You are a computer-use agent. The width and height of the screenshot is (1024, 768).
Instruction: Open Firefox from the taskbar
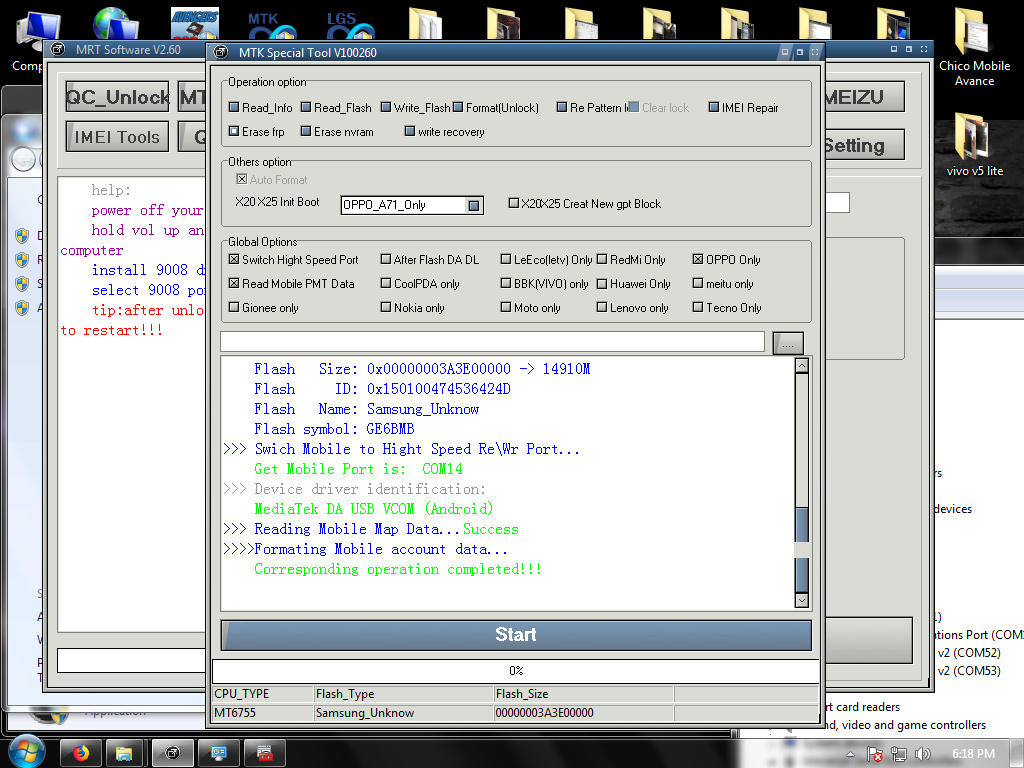click(80, 754)
